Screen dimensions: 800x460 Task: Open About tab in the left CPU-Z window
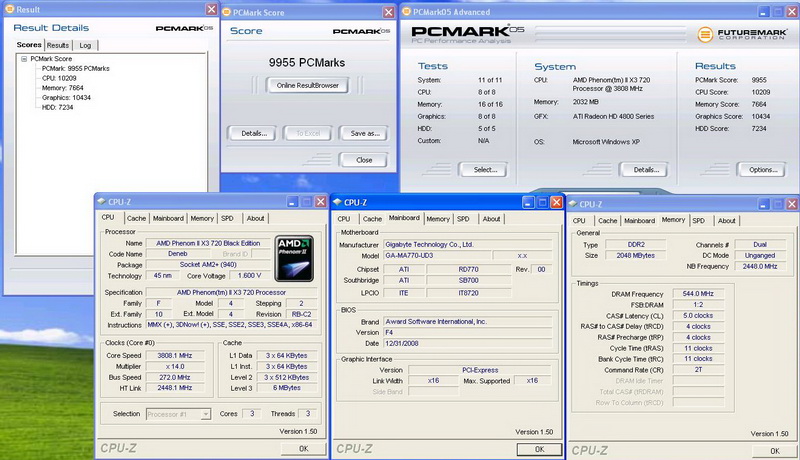coord(255,218)
